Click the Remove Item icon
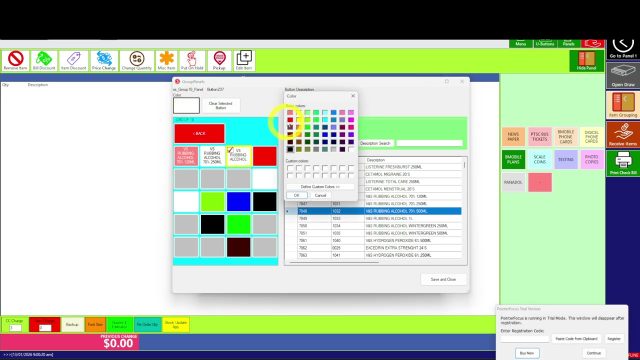640x360 pixels. (x=16, y=60)
